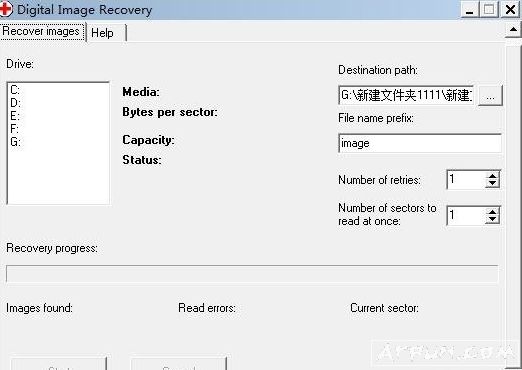Click the scrollbar up arrow

(x=513, y=30)
